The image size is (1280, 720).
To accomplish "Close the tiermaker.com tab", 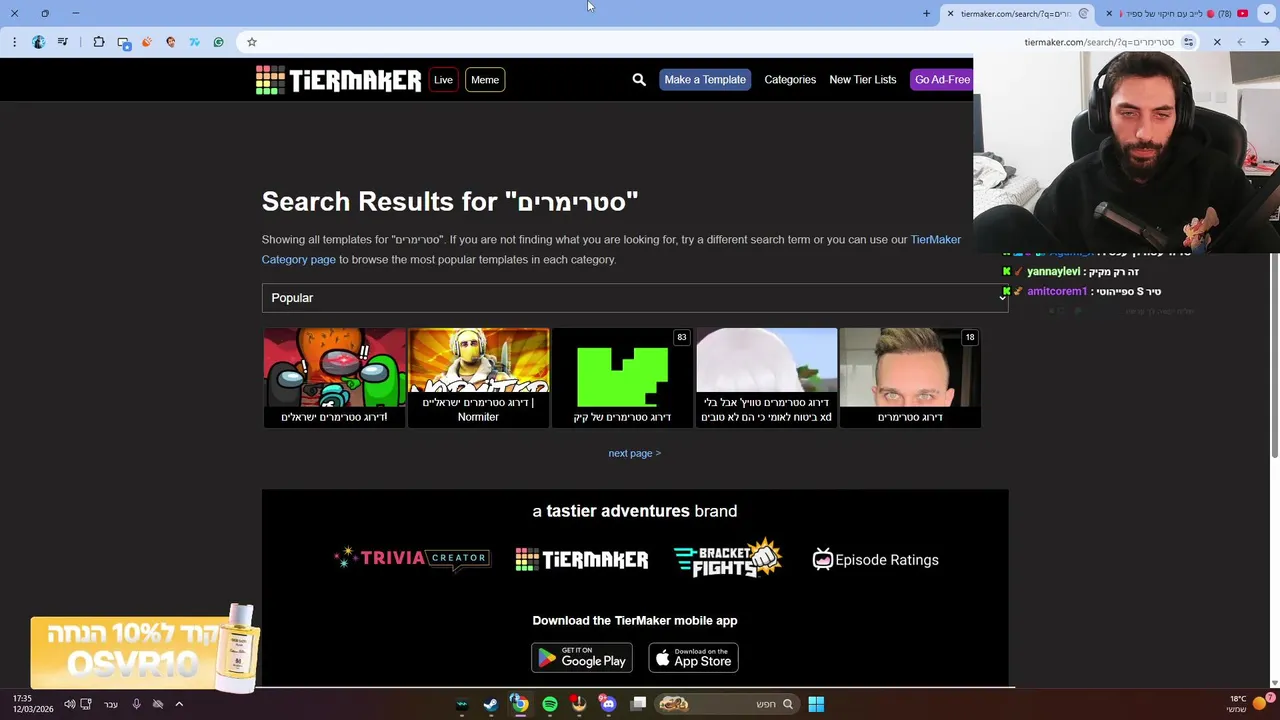I will (x=950, y=13).
